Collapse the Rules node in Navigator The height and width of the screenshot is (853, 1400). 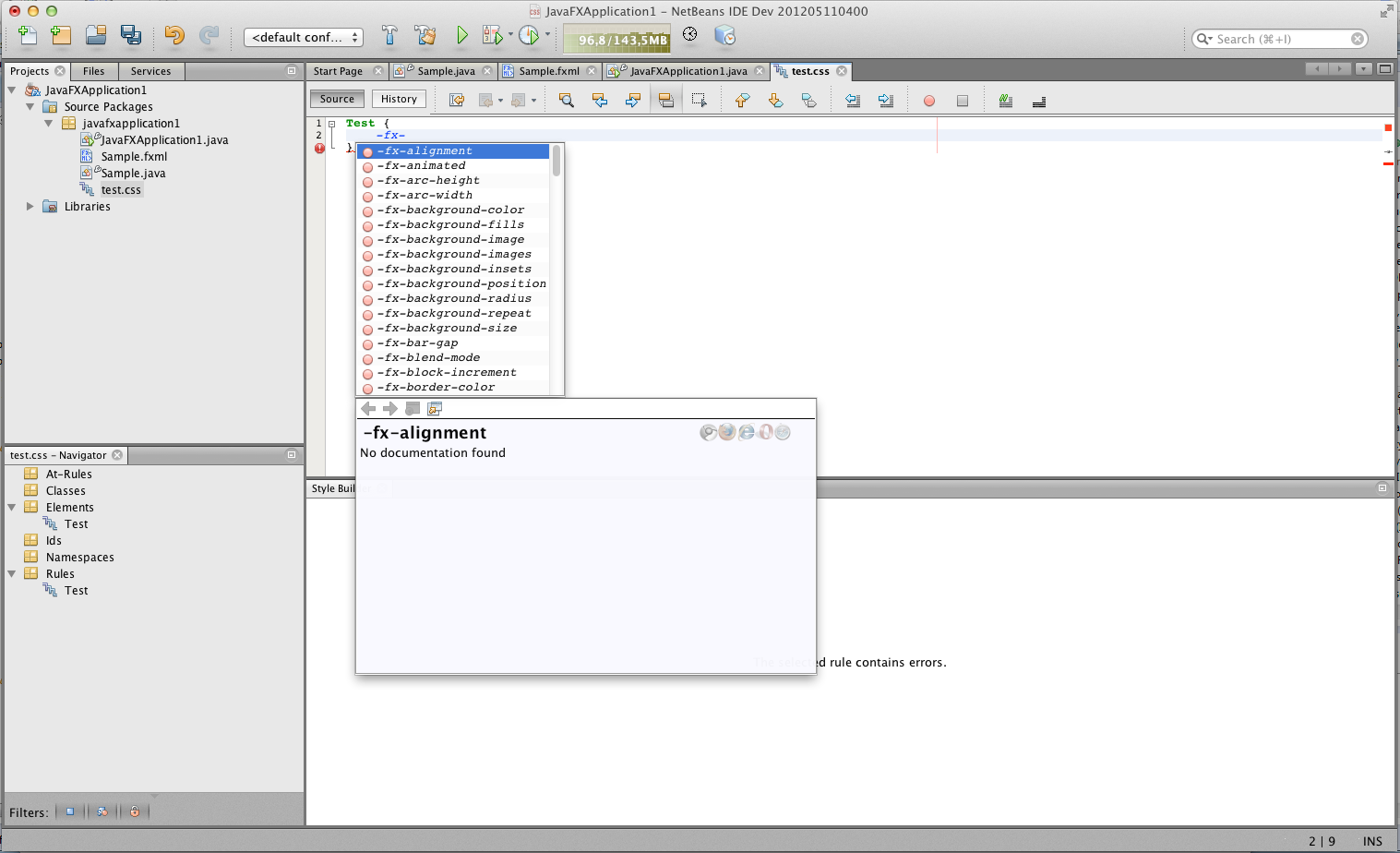[x=12, y=574]
